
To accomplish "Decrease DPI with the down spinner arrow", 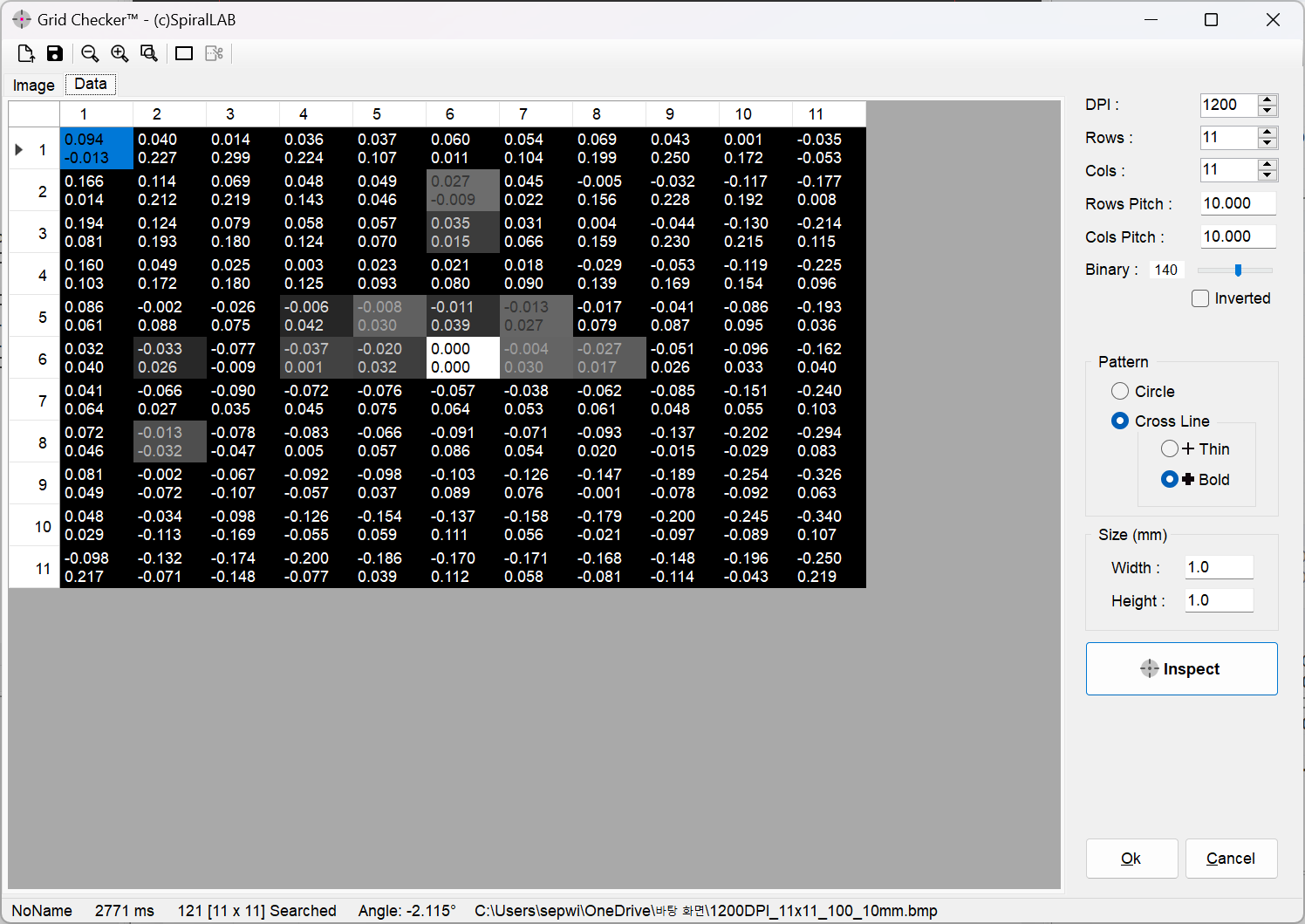I will [x=1267, y=110].
